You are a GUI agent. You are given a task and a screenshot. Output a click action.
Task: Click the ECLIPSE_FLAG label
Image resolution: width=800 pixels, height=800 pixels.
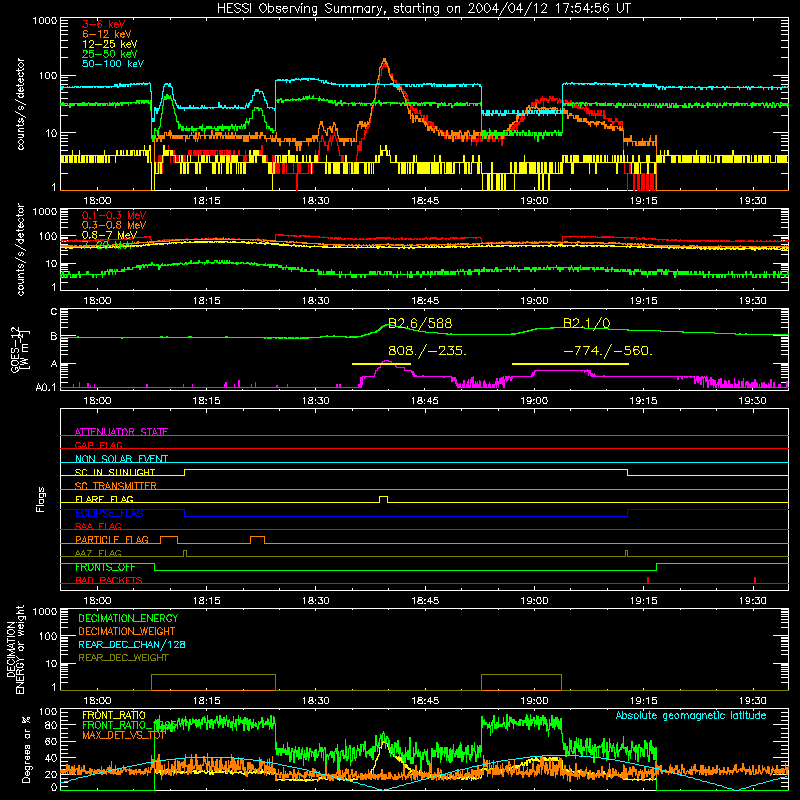click(x=109, y=513)
